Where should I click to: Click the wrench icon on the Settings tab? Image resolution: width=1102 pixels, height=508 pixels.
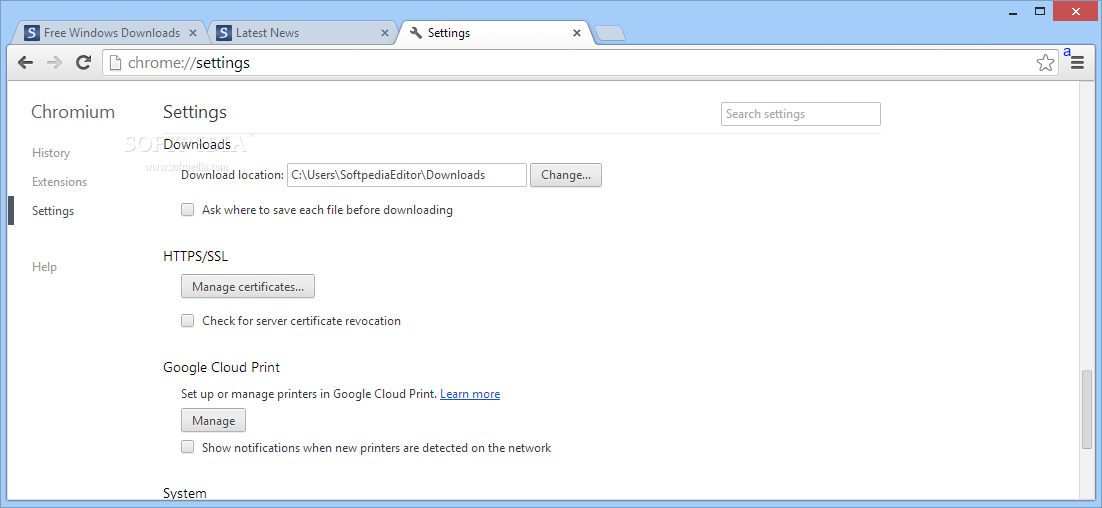(x=415, y=33)
